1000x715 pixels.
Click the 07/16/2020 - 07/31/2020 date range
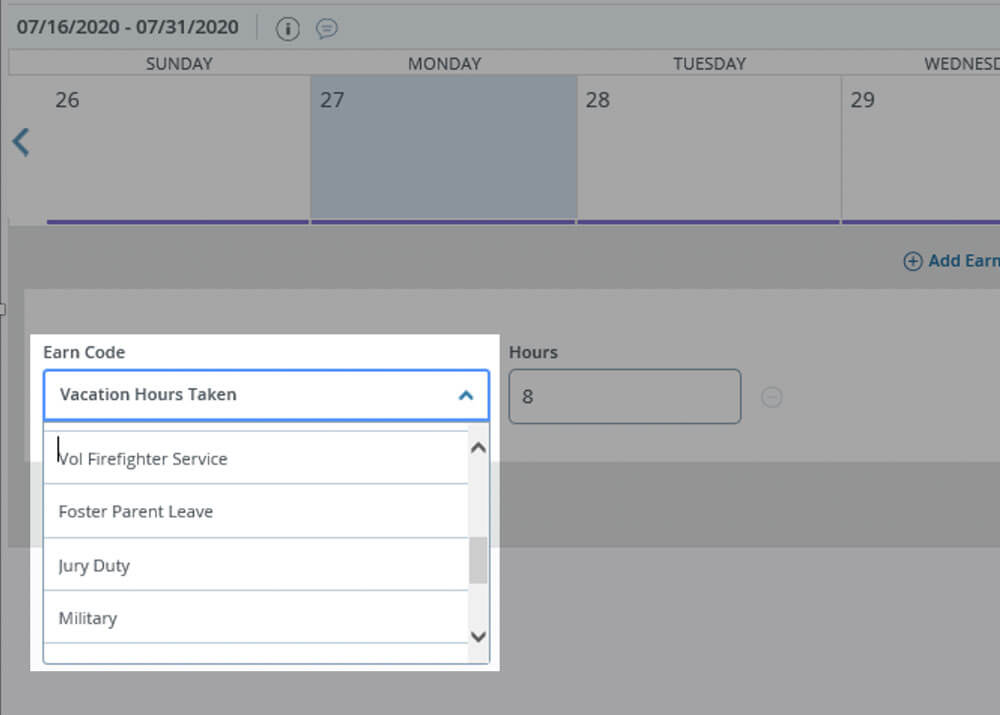tap(126, 28)
